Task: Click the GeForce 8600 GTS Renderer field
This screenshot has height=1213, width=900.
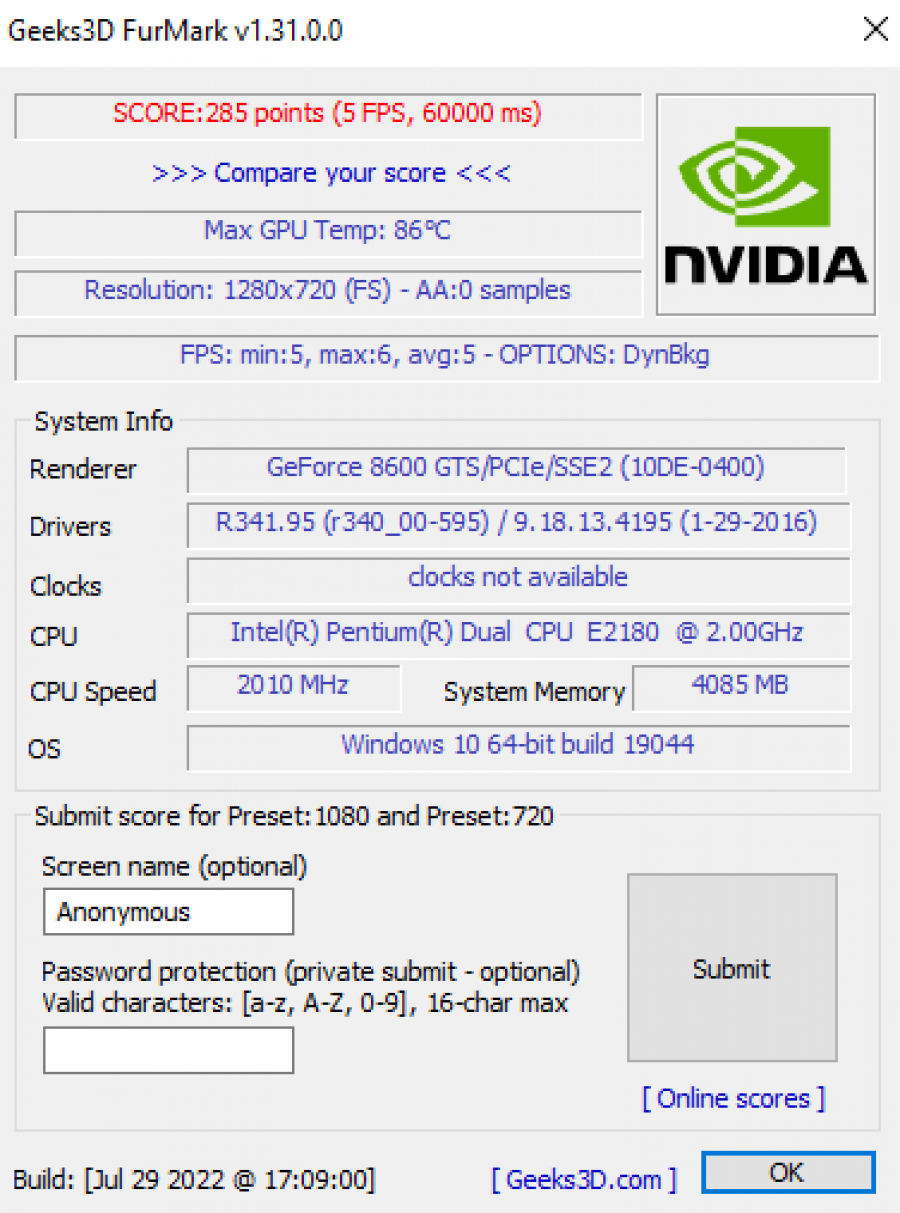Action: click(518, 468)
